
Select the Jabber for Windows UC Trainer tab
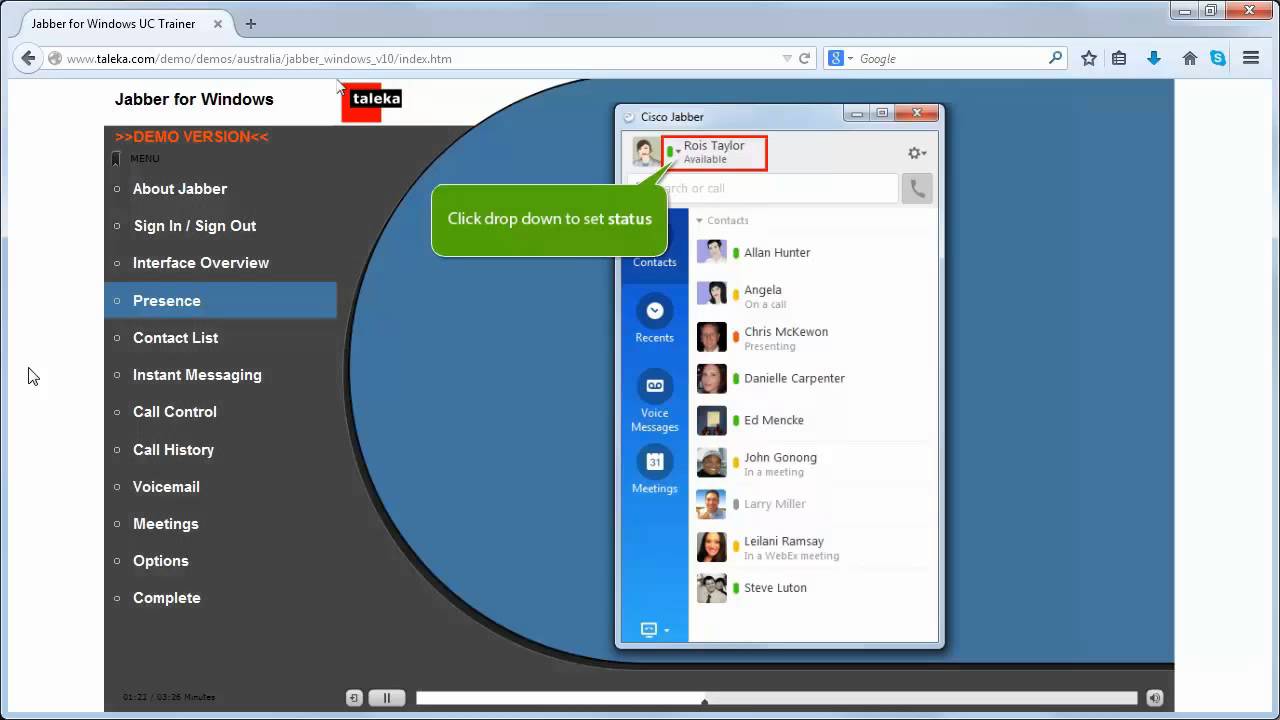tap(122, 24)
